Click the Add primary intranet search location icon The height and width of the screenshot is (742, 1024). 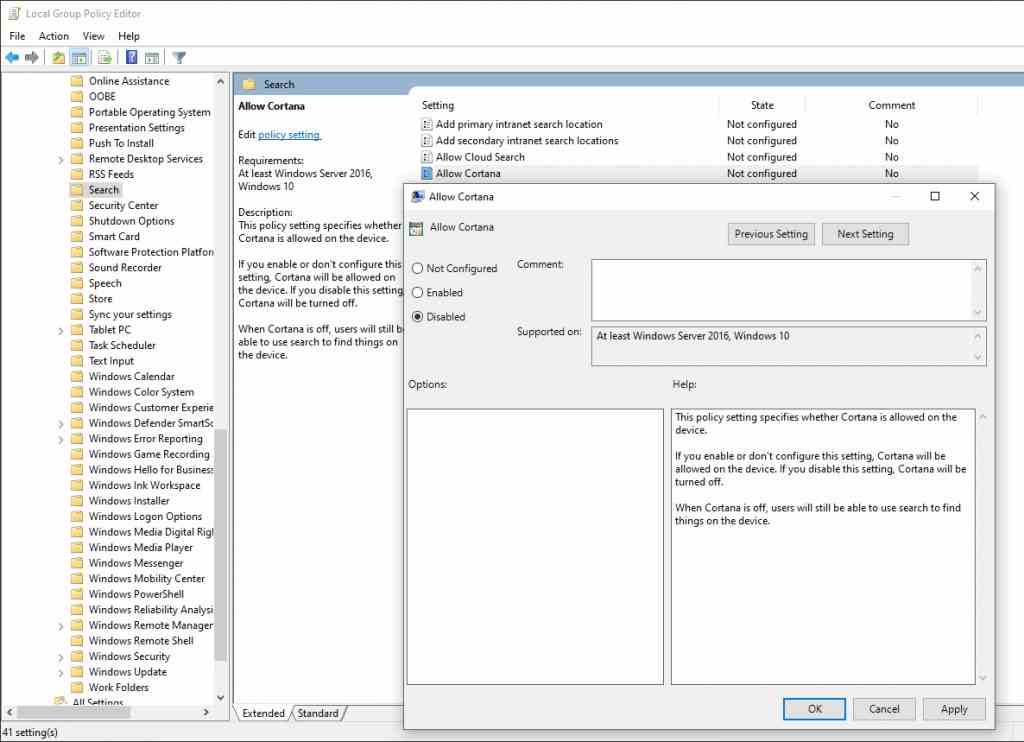427,124
